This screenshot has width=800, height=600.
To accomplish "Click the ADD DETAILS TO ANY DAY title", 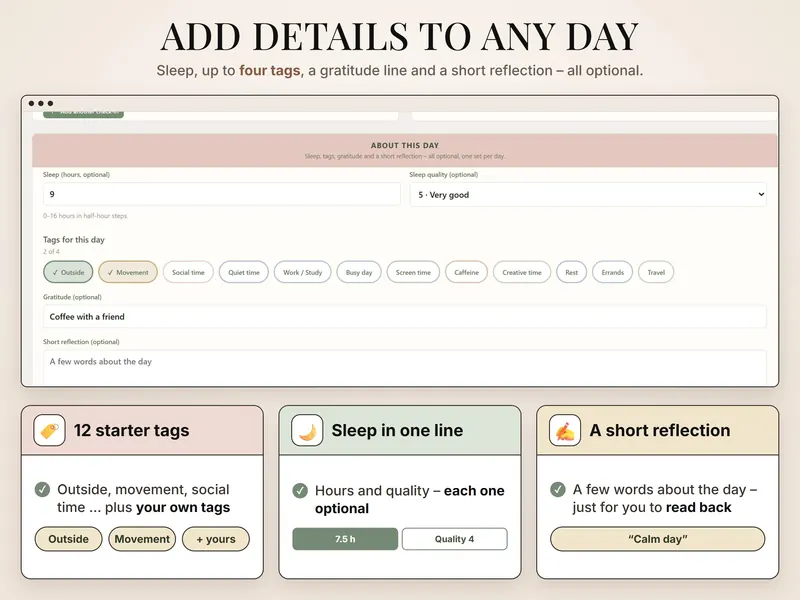I will (x=399, y=37).
